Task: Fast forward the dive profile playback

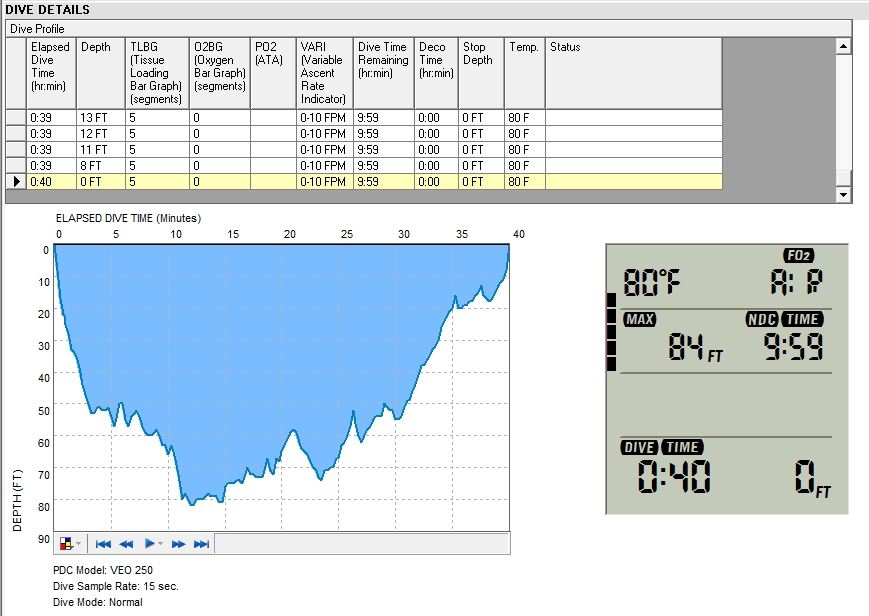Action: pyautogui.click(x=178, y=544)
